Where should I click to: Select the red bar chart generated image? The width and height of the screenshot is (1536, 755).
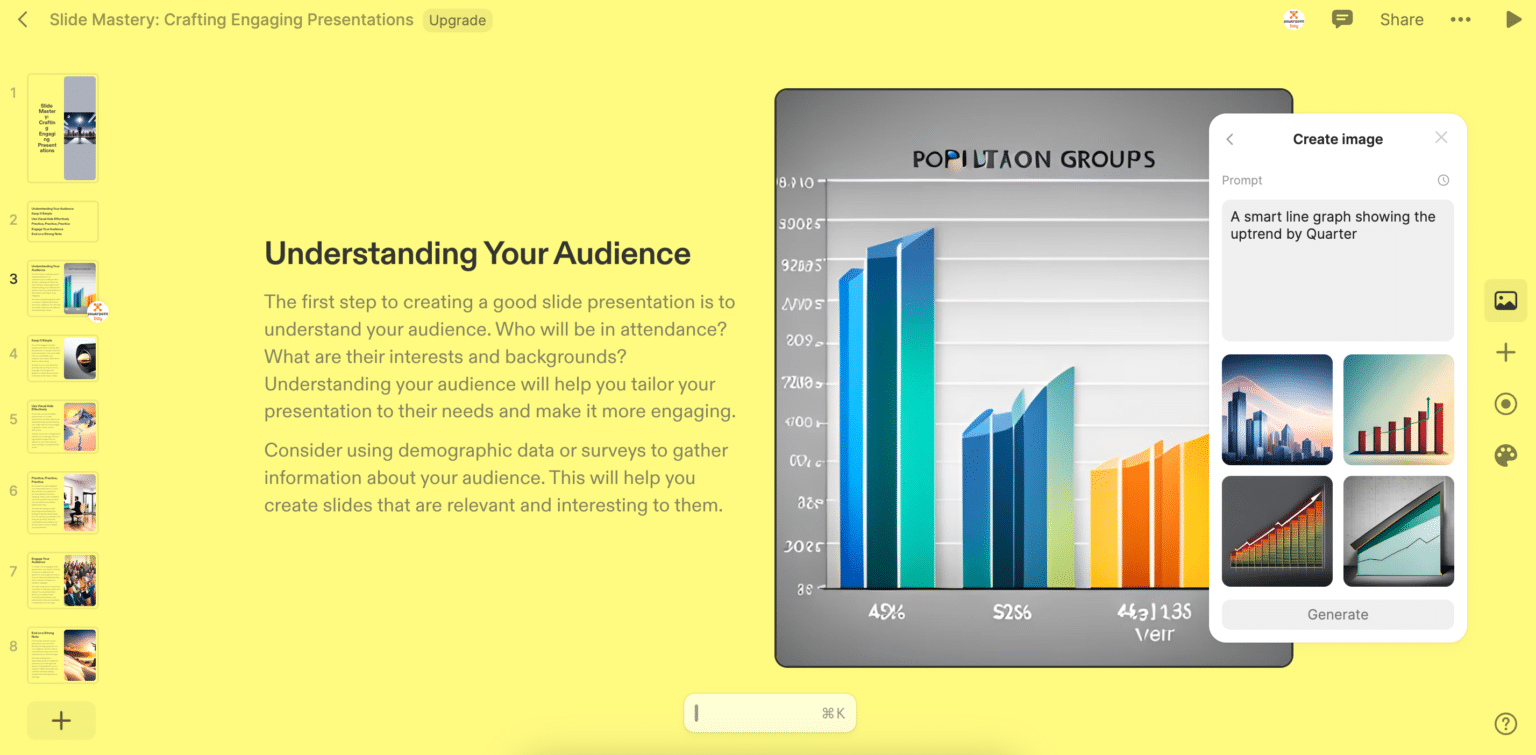point(1398,410)
